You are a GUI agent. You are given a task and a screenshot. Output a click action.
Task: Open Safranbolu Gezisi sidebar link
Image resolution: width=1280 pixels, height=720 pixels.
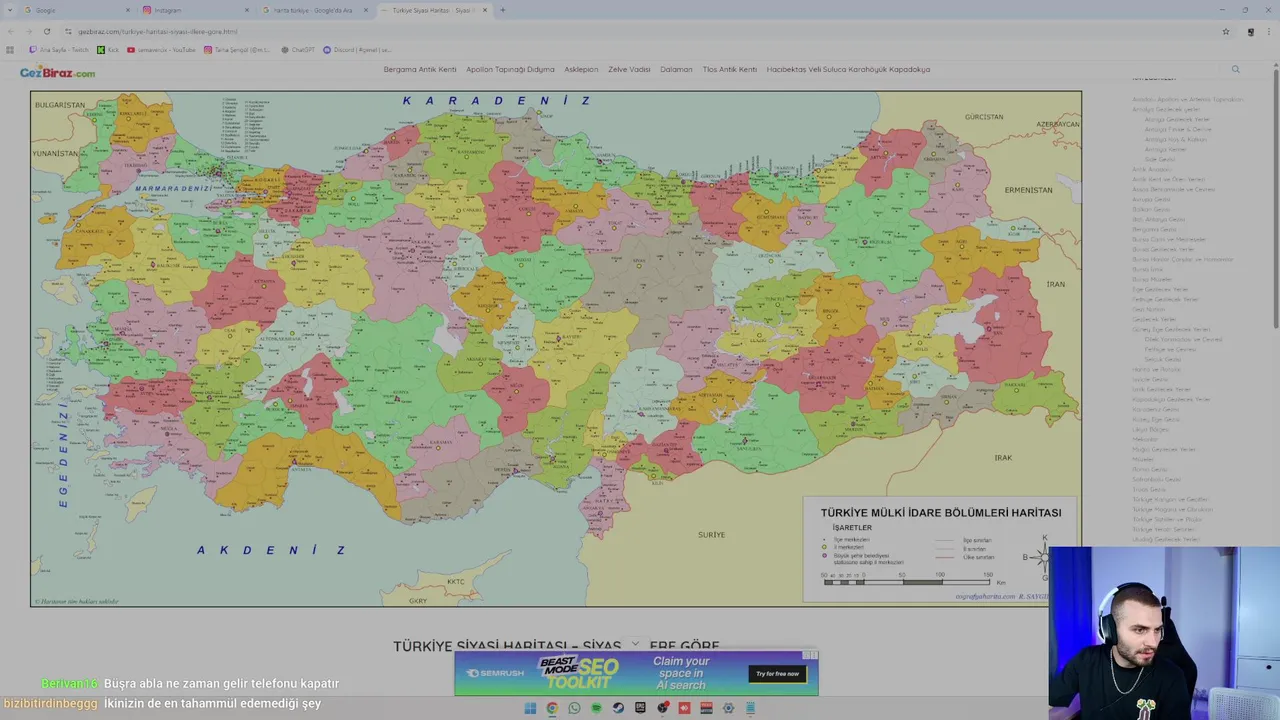pos(1157,479)
